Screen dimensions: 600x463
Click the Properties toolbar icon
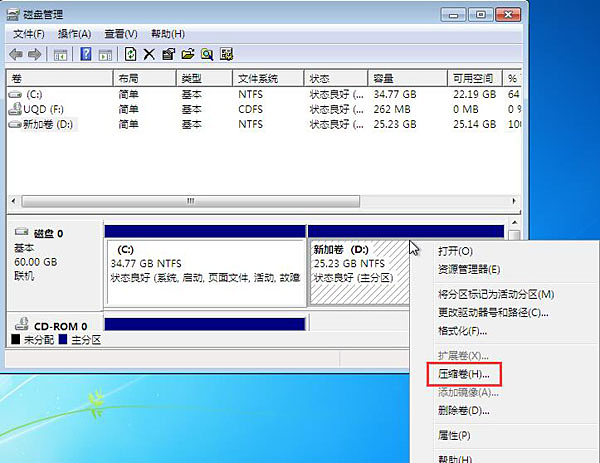[168, 54]
